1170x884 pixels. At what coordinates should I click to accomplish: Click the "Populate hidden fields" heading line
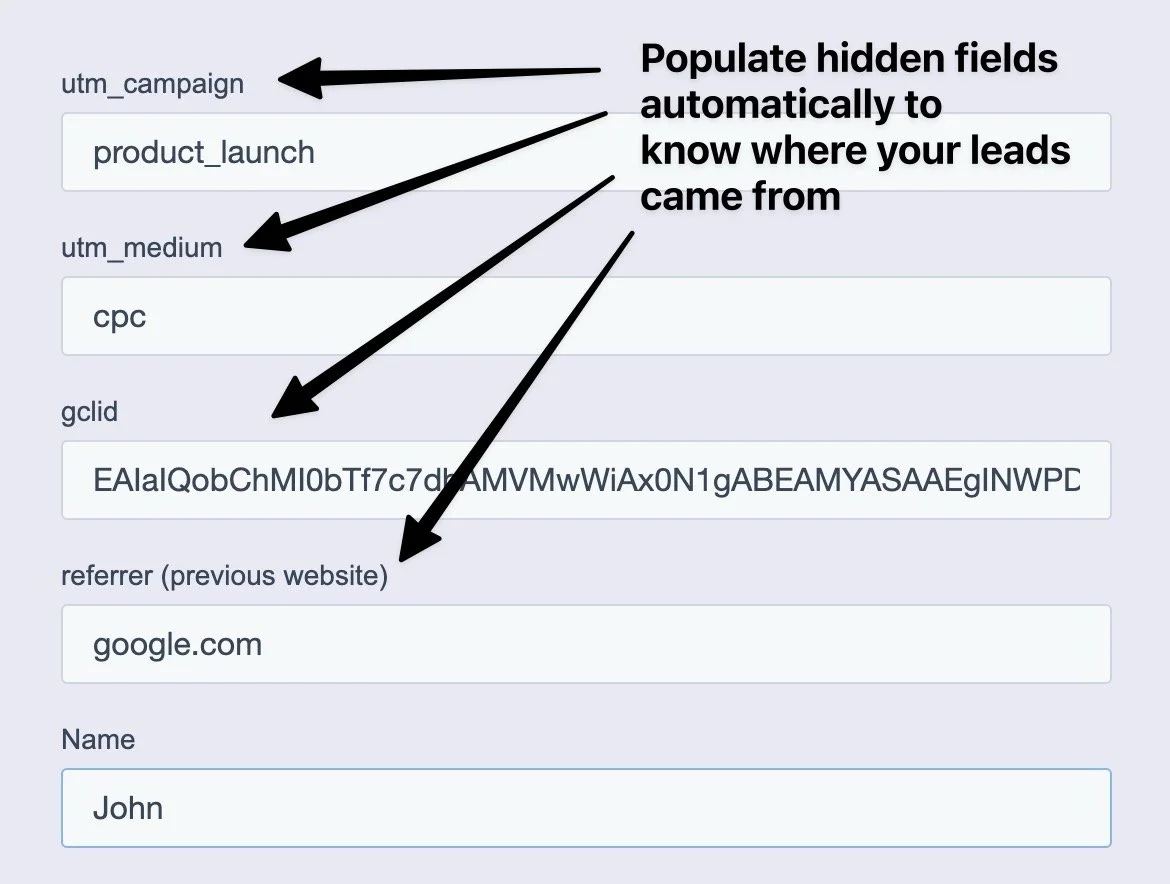[x=848, y=60]
